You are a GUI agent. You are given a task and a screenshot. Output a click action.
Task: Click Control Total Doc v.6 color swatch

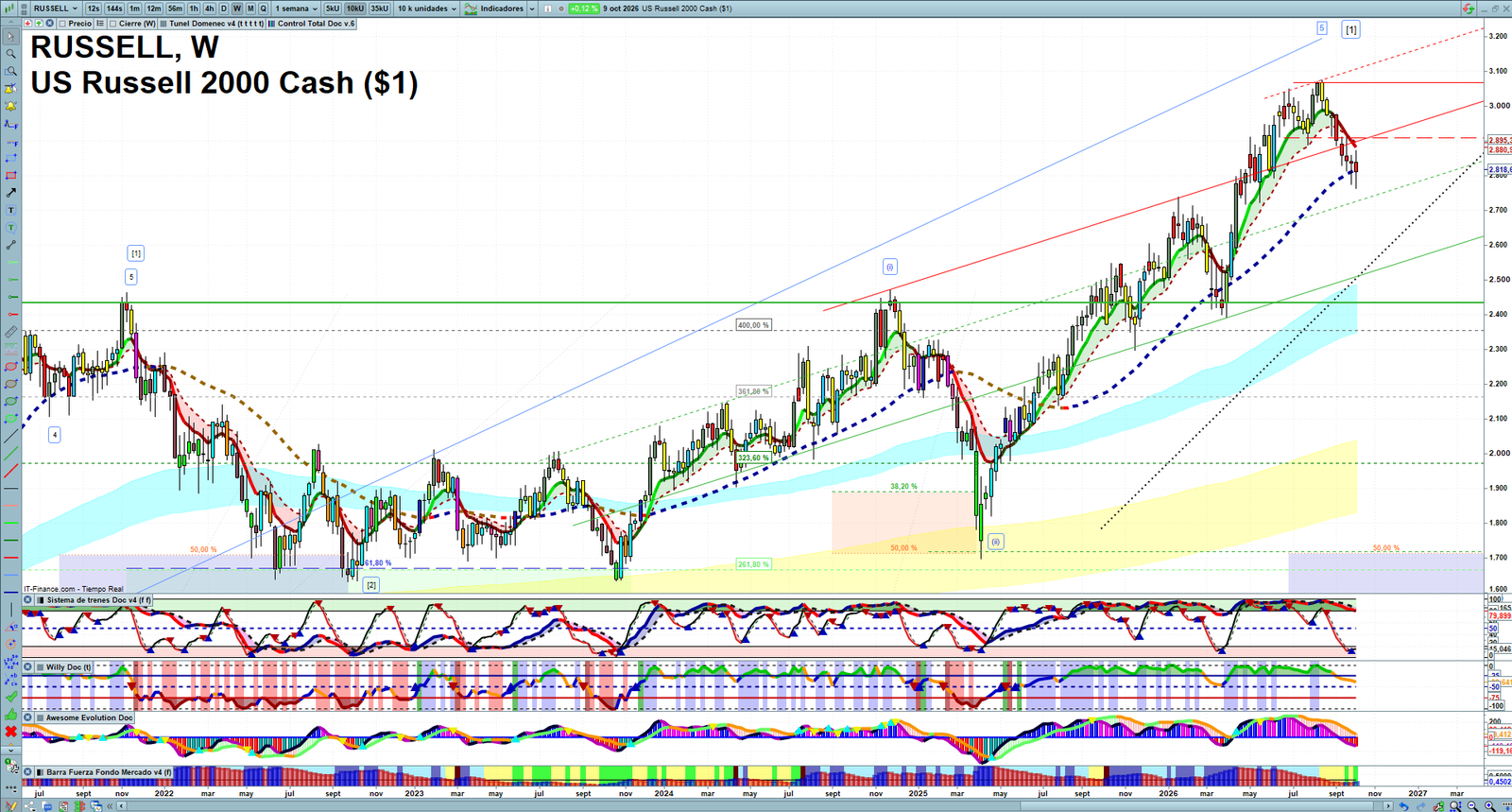click(272, 24)
